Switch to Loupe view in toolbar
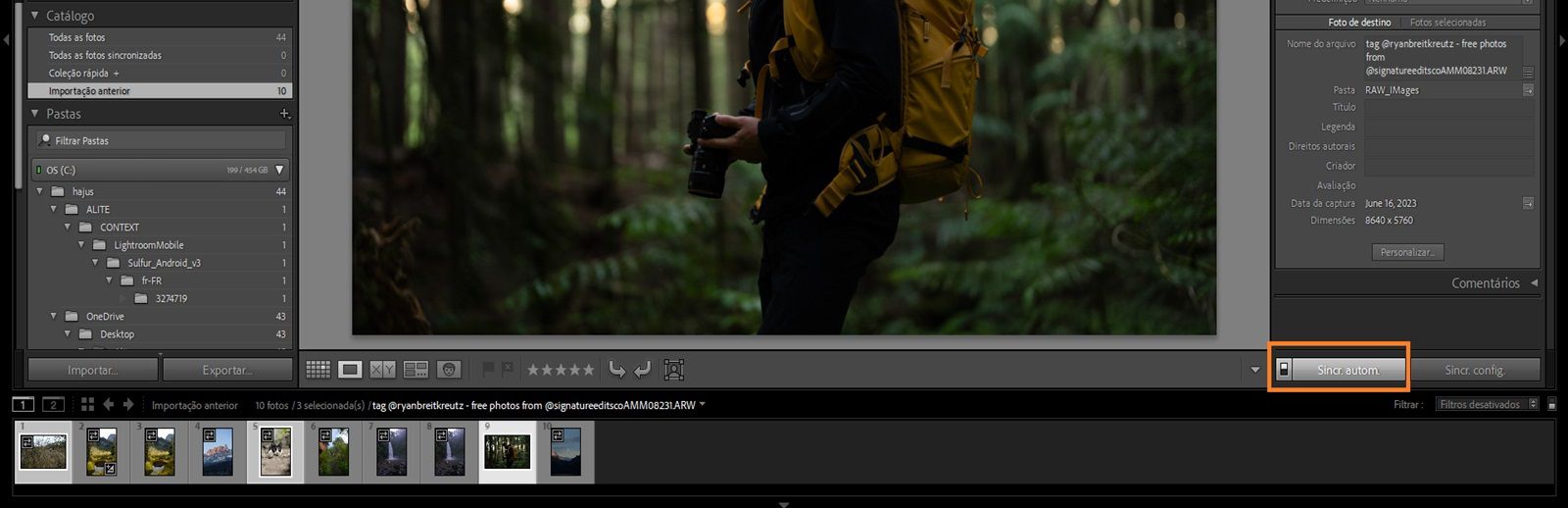Screen dimensions: 1568x508 tap(350, 370)
